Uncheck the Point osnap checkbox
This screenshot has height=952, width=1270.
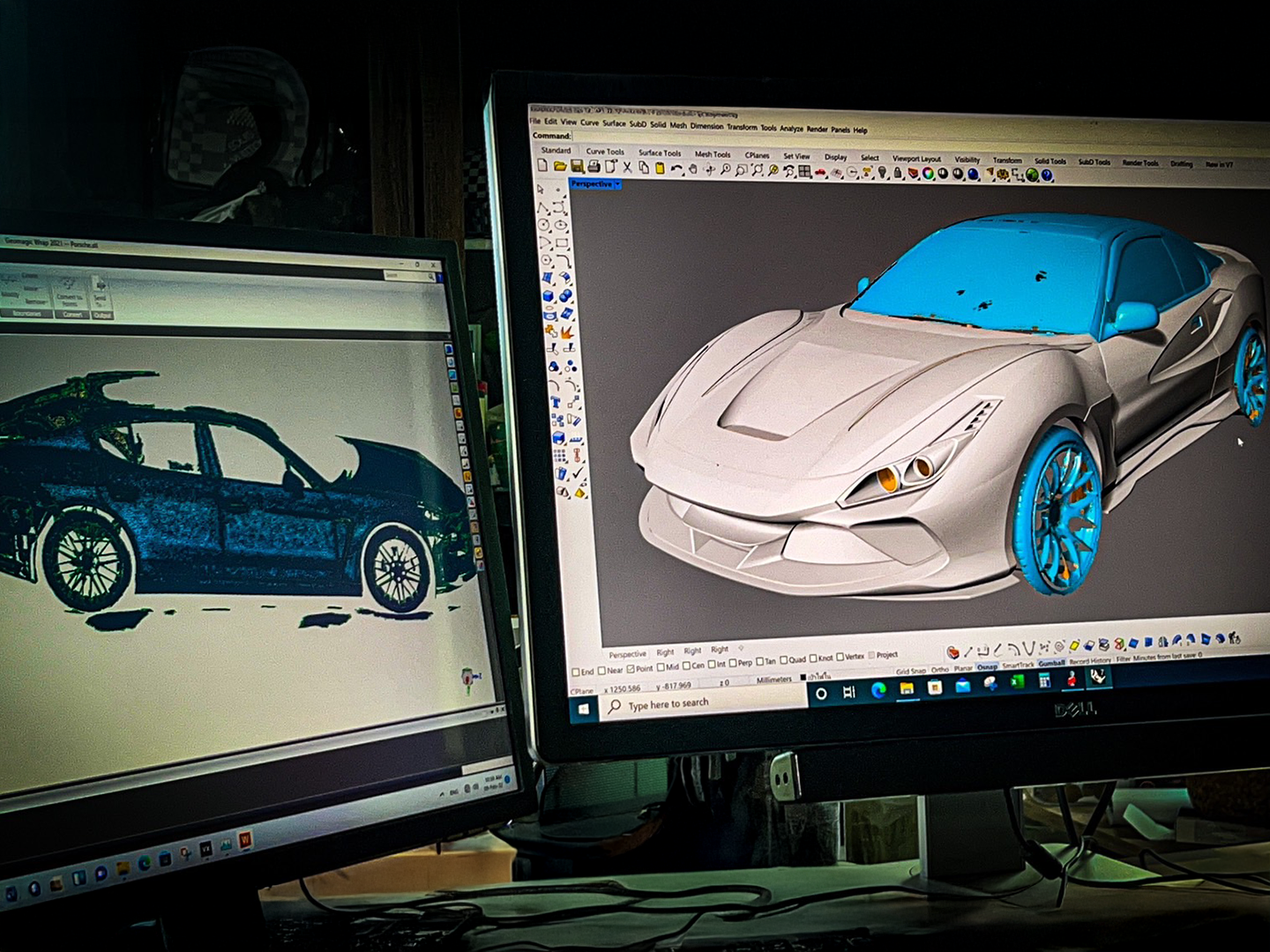click(631, 669)
